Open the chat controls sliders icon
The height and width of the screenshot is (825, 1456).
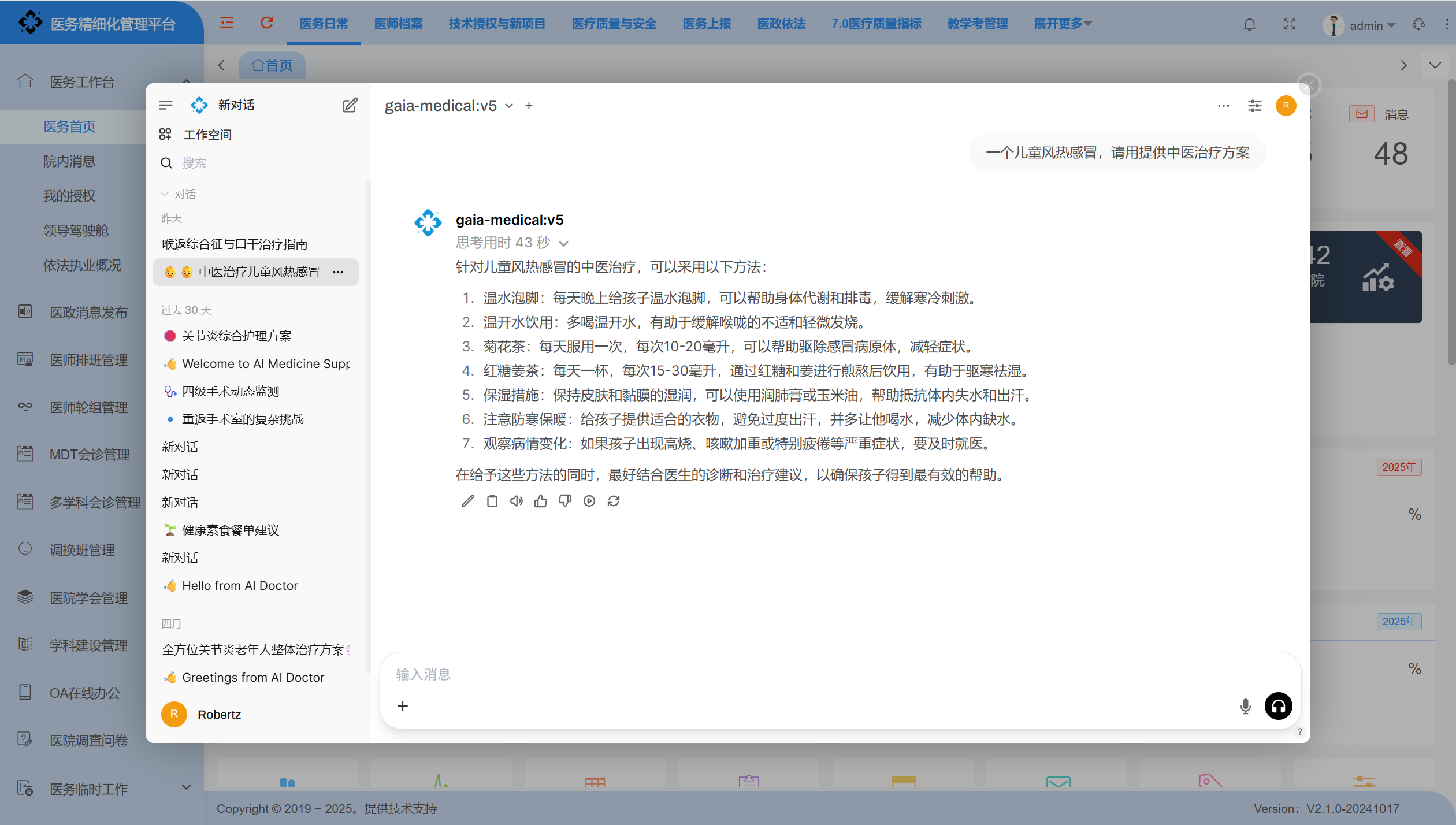tap(1254, 106)
